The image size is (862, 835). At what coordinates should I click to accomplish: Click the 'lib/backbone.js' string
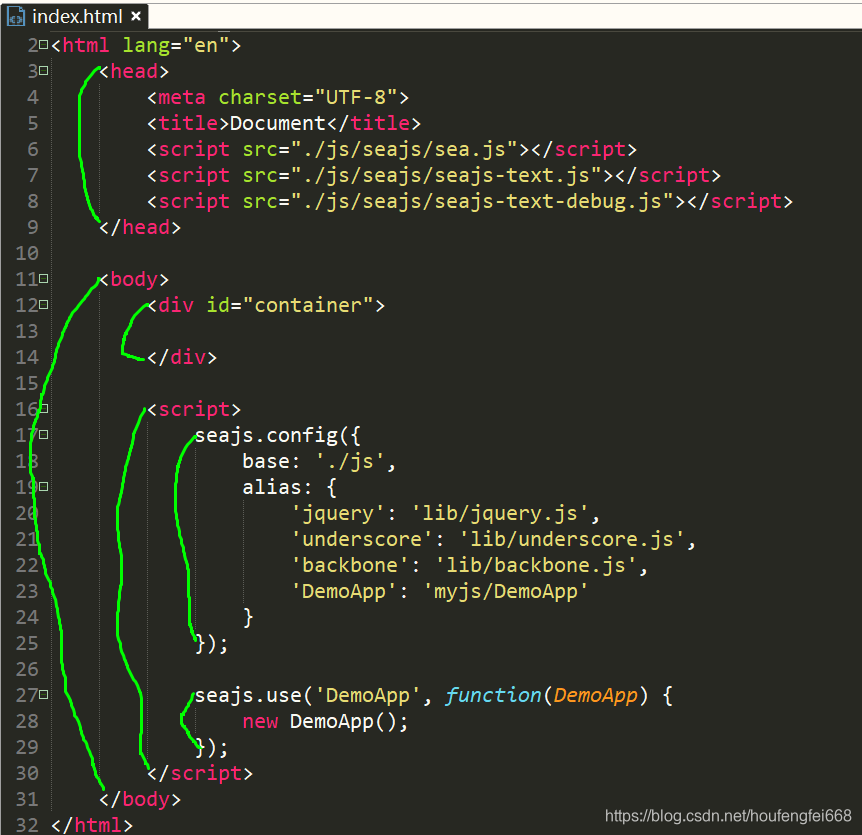click(x=536, y=565)
